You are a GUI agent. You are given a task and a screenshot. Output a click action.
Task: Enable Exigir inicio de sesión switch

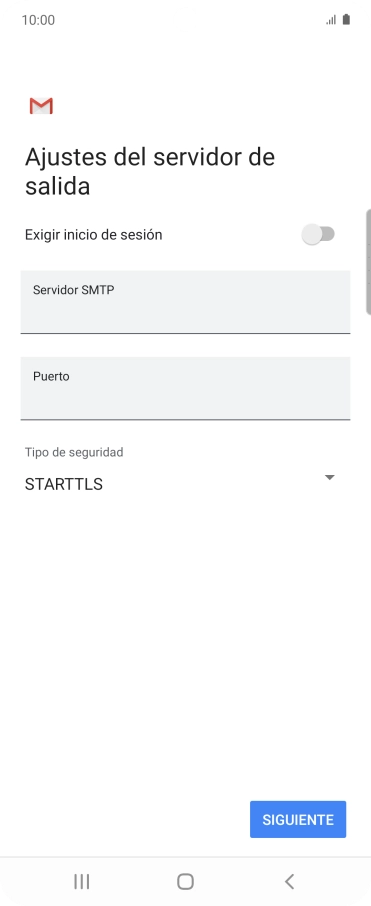tap(318, 235)
